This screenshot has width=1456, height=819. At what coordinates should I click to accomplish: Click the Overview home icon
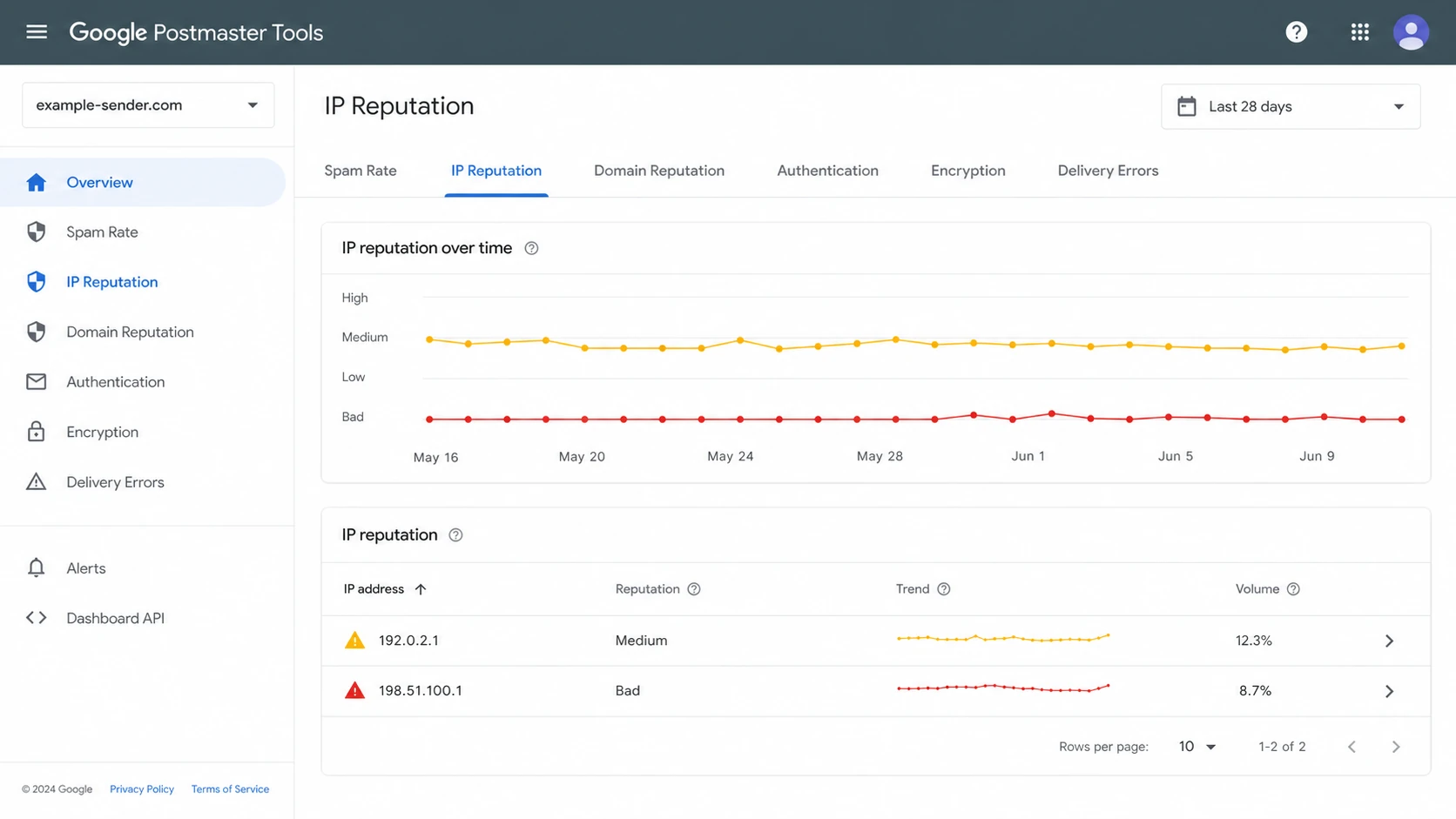(x=36, y=182)
